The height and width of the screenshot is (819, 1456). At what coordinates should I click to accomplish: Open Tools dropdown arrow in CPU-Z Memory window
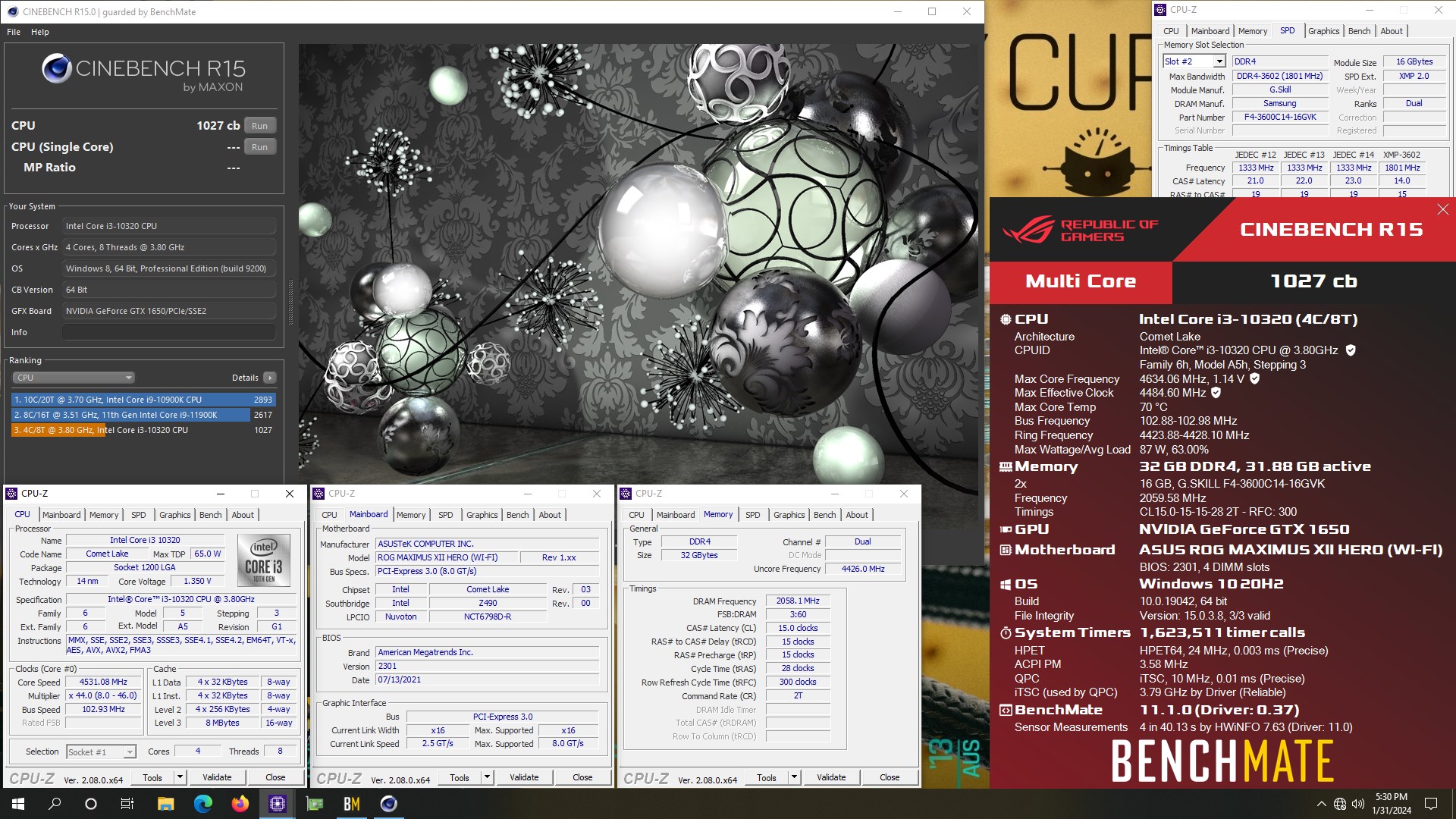794,777
